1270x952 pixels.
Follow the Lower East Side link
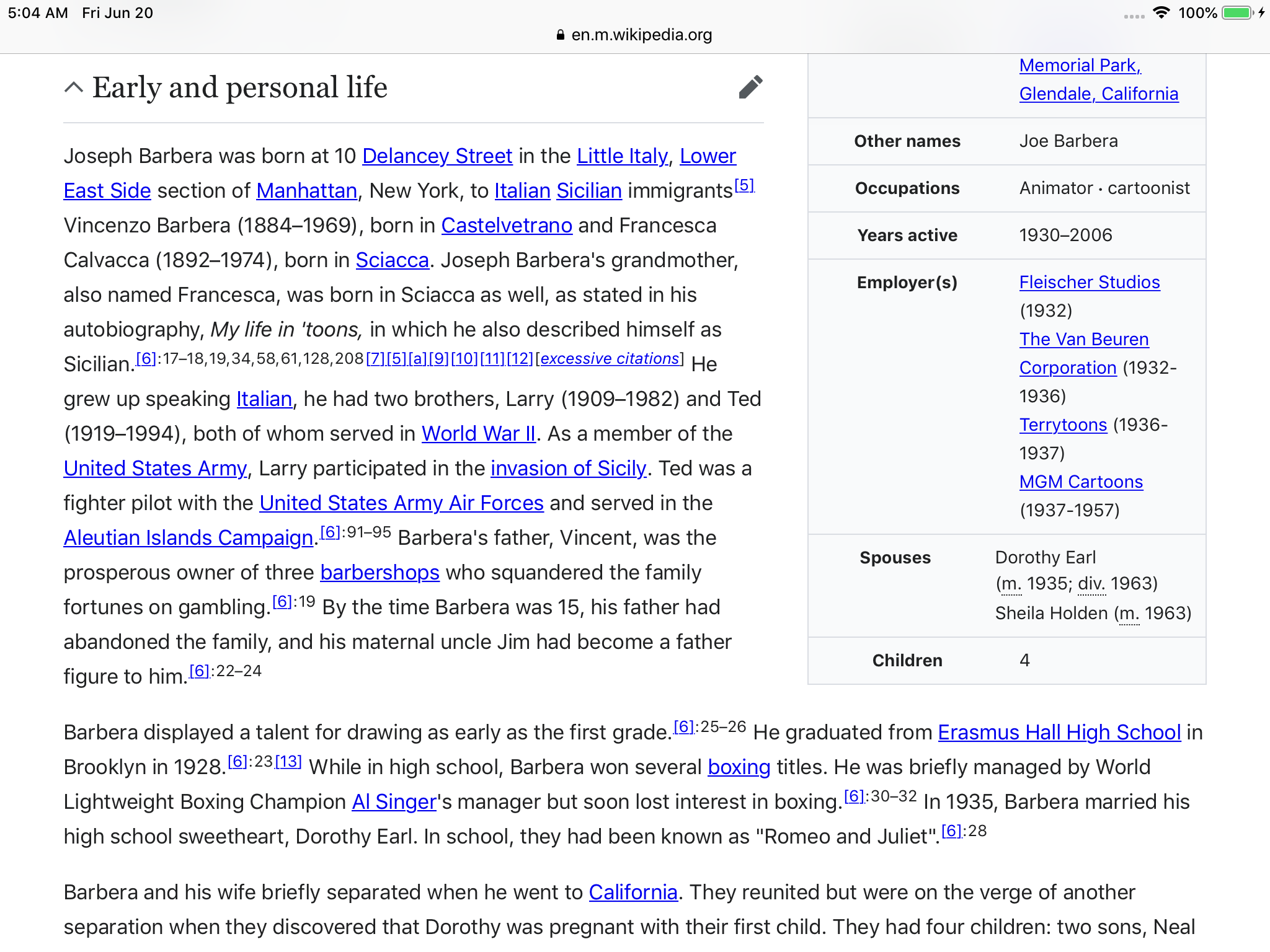(107, 190)
